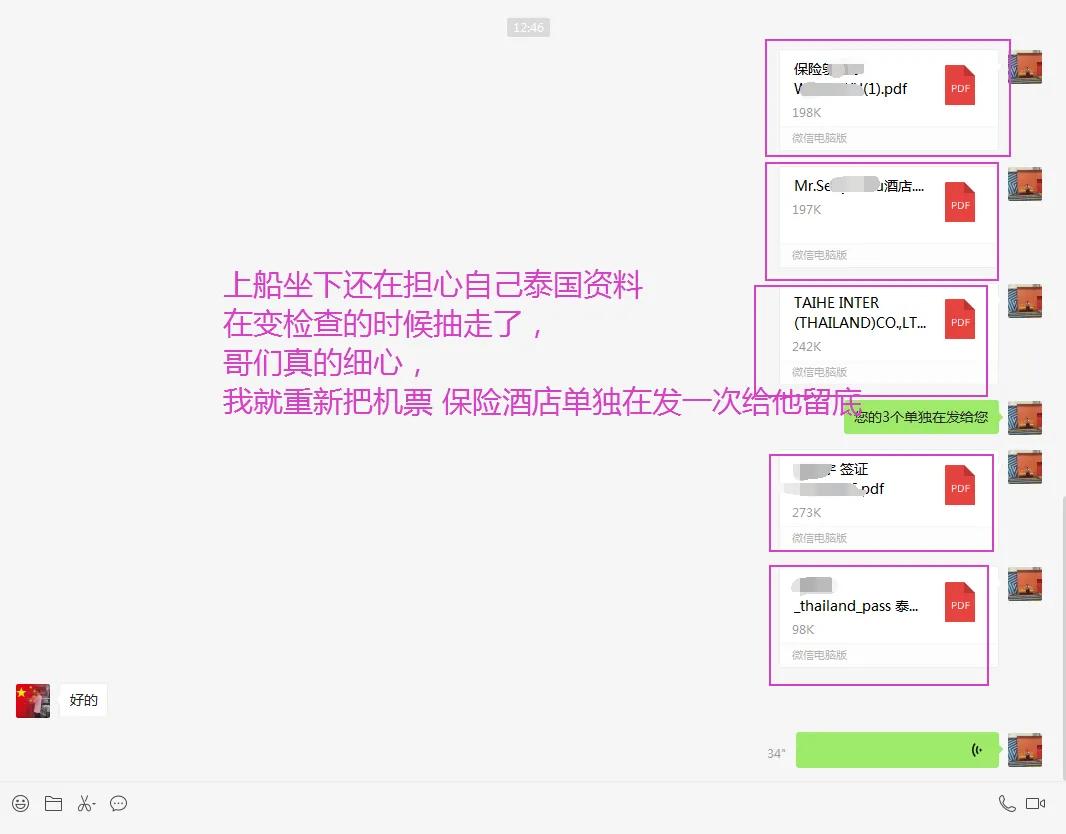Viewport: 1066px width, 834px height.
Task: Start a voice call with the phone icon
Action: 1007,803
